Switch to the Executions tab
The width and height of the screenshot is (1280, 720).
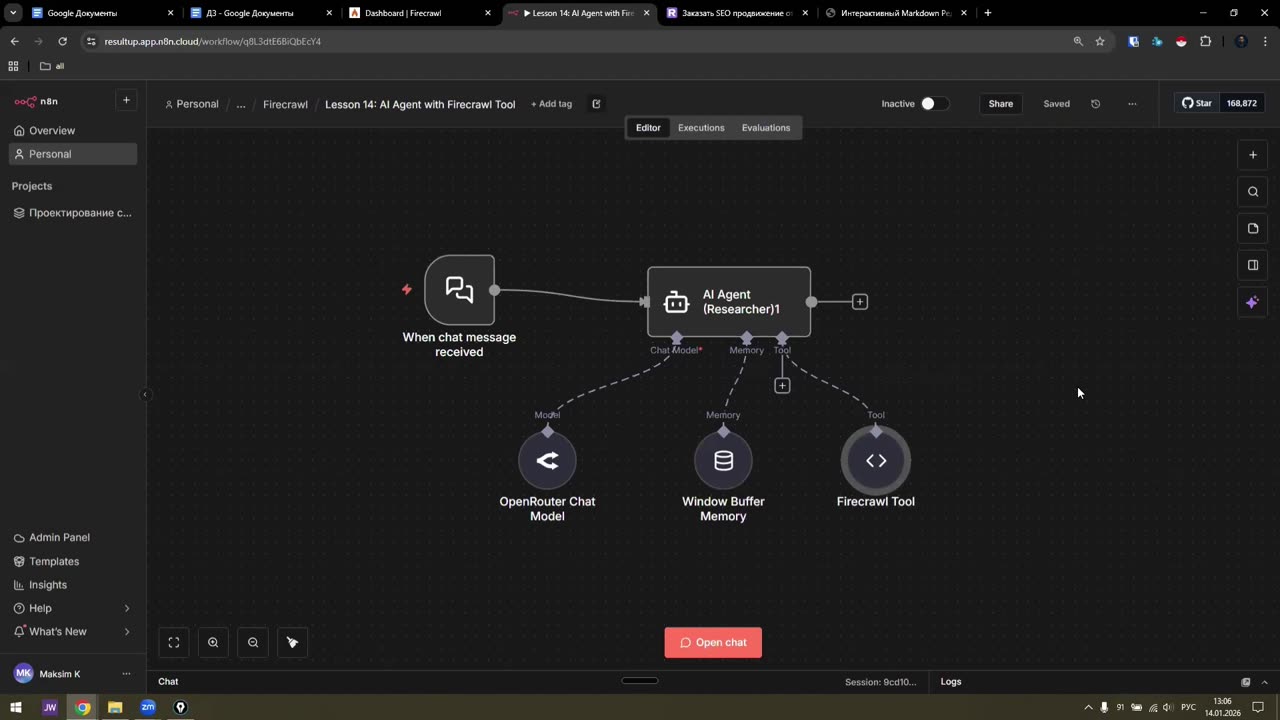(701, 128)
